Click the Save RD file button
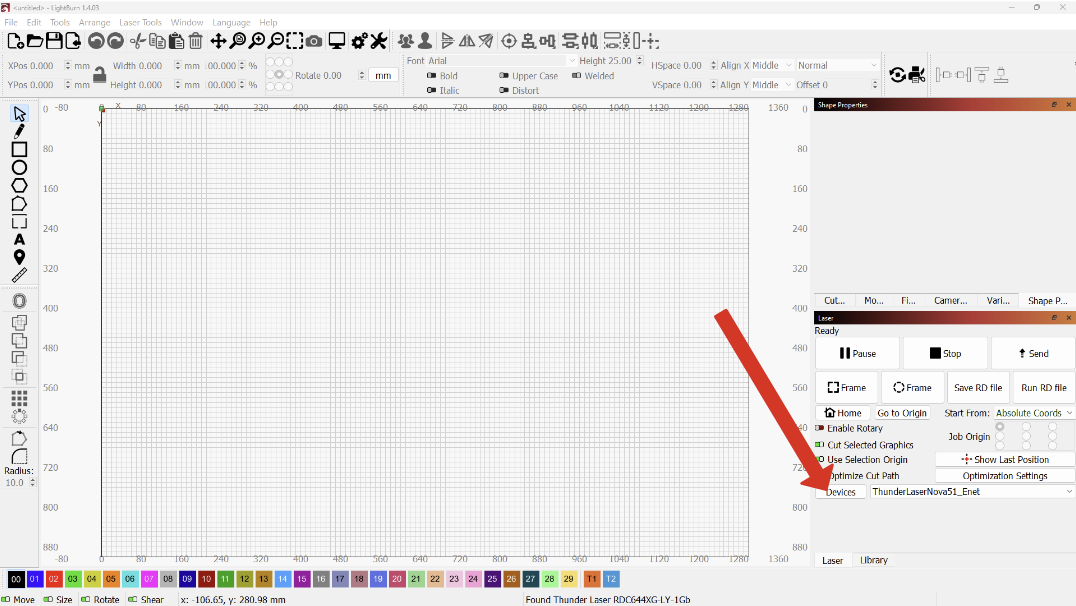The width and height of the screenshot is (1076, 606). click(x=978, y=388)
